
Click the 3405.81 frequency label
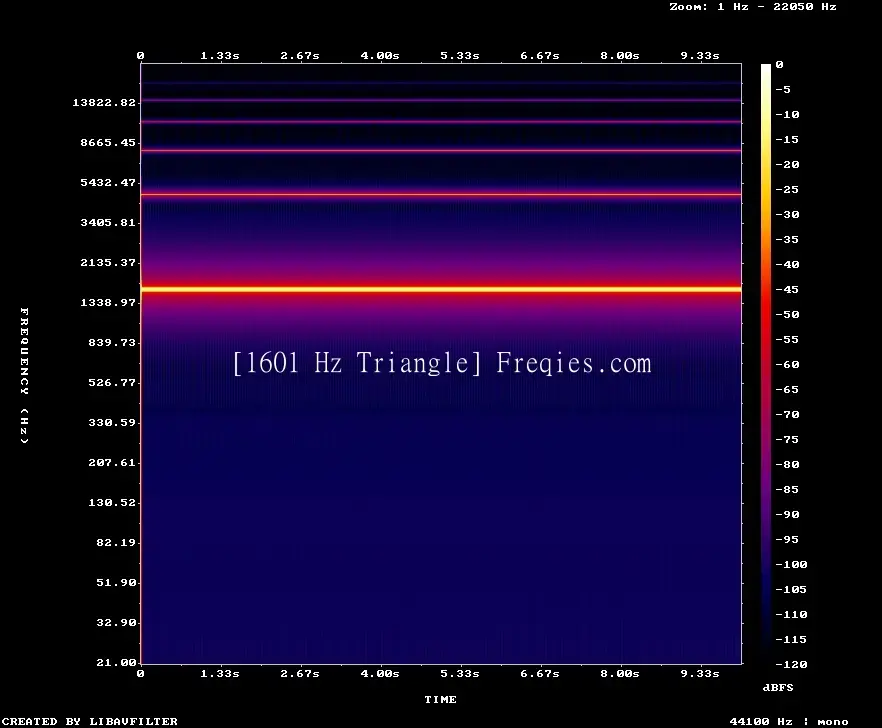pyautogui.click(x=108, y=222)
